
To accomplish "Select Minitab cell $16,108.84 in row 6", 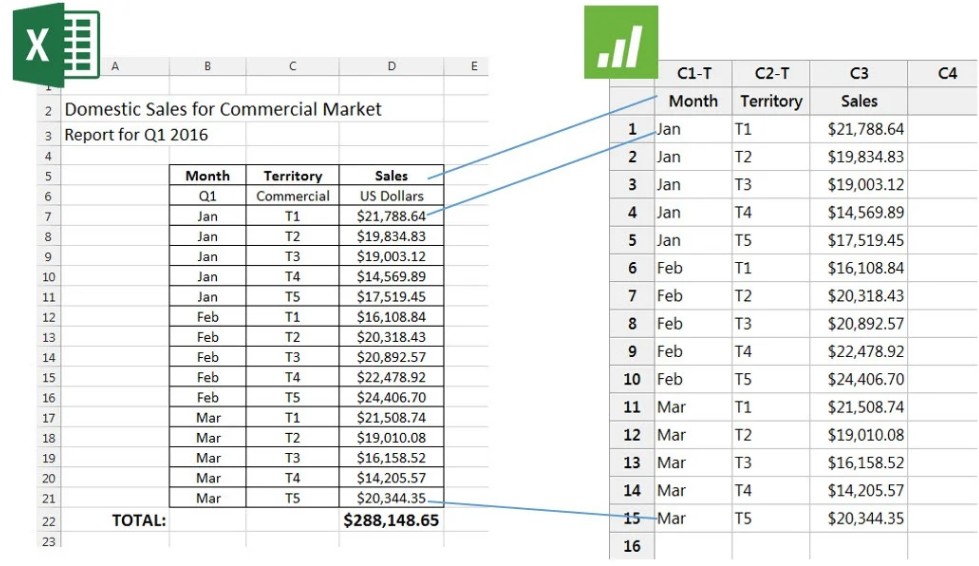I will click(x=858, y=268).
